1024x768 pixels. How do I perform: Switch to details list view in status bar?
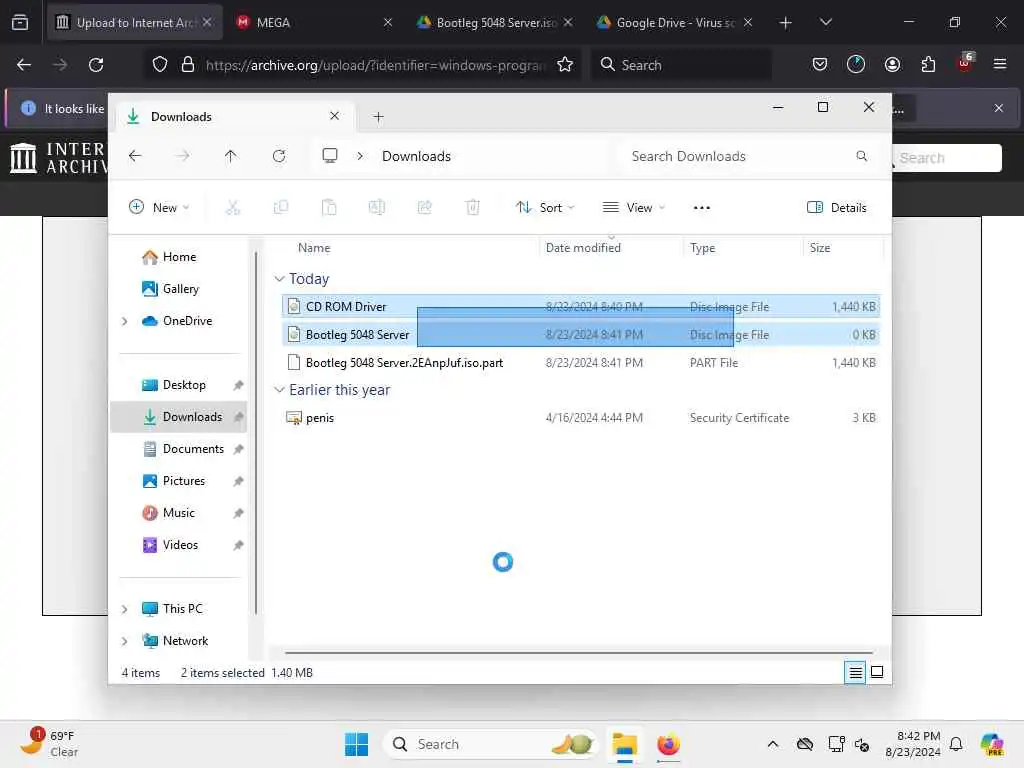855,672
